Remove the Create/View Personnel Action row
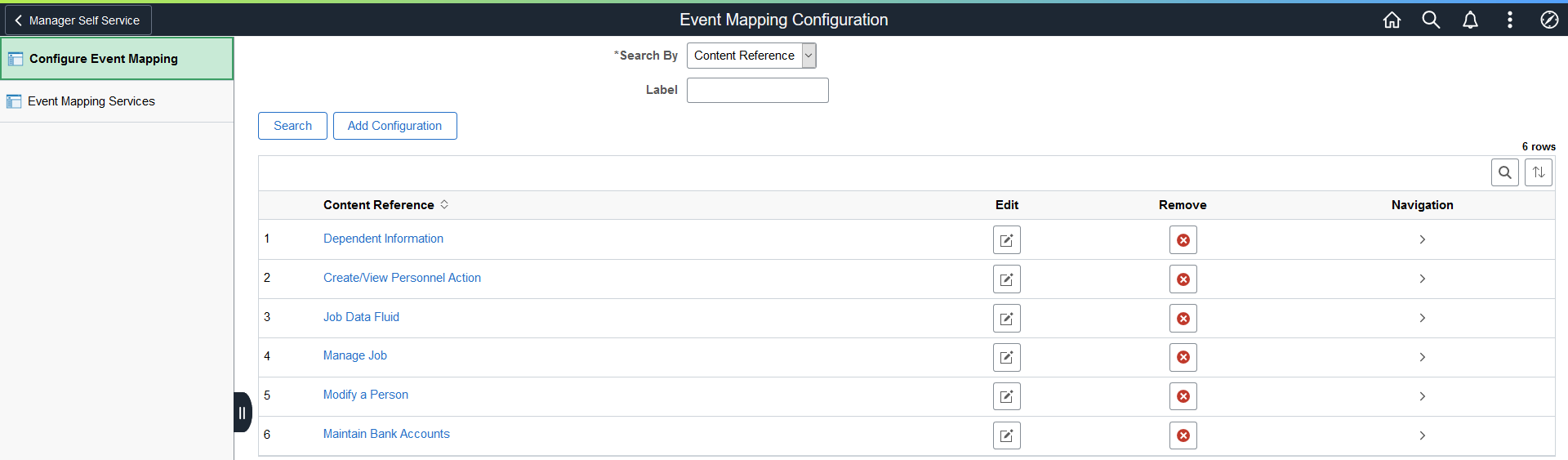The height and width of the screenshot is (460, 1568). pyautogui.click(x=1183, y=279)
